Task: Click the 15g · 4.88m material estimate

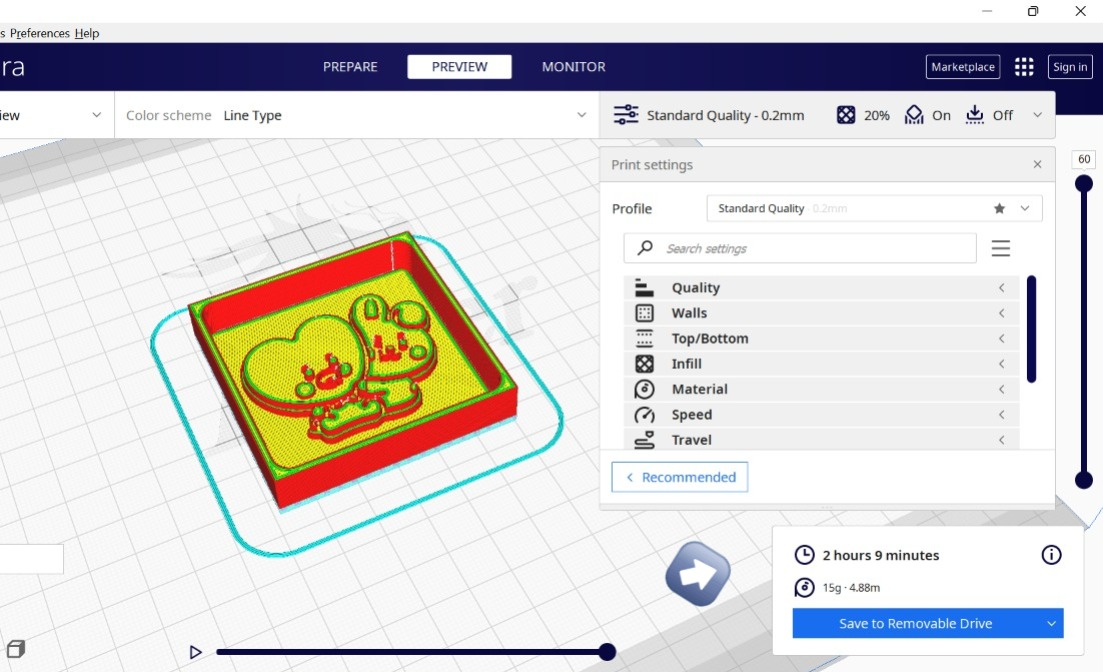Action: (x=851, y=588)
